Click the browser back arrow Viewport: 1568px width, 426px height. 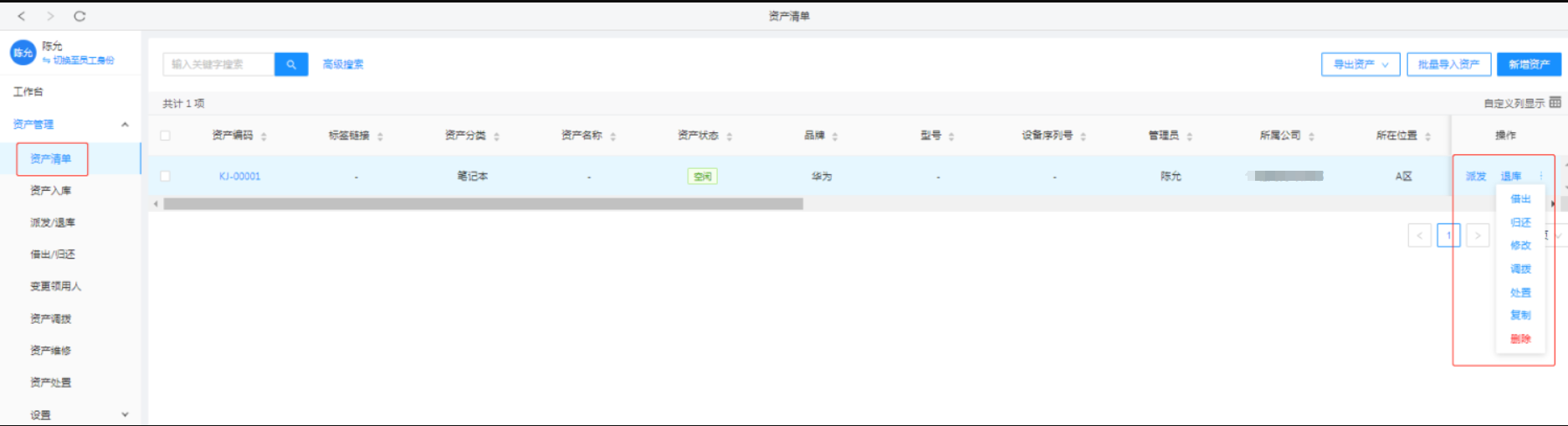(22, 16)
